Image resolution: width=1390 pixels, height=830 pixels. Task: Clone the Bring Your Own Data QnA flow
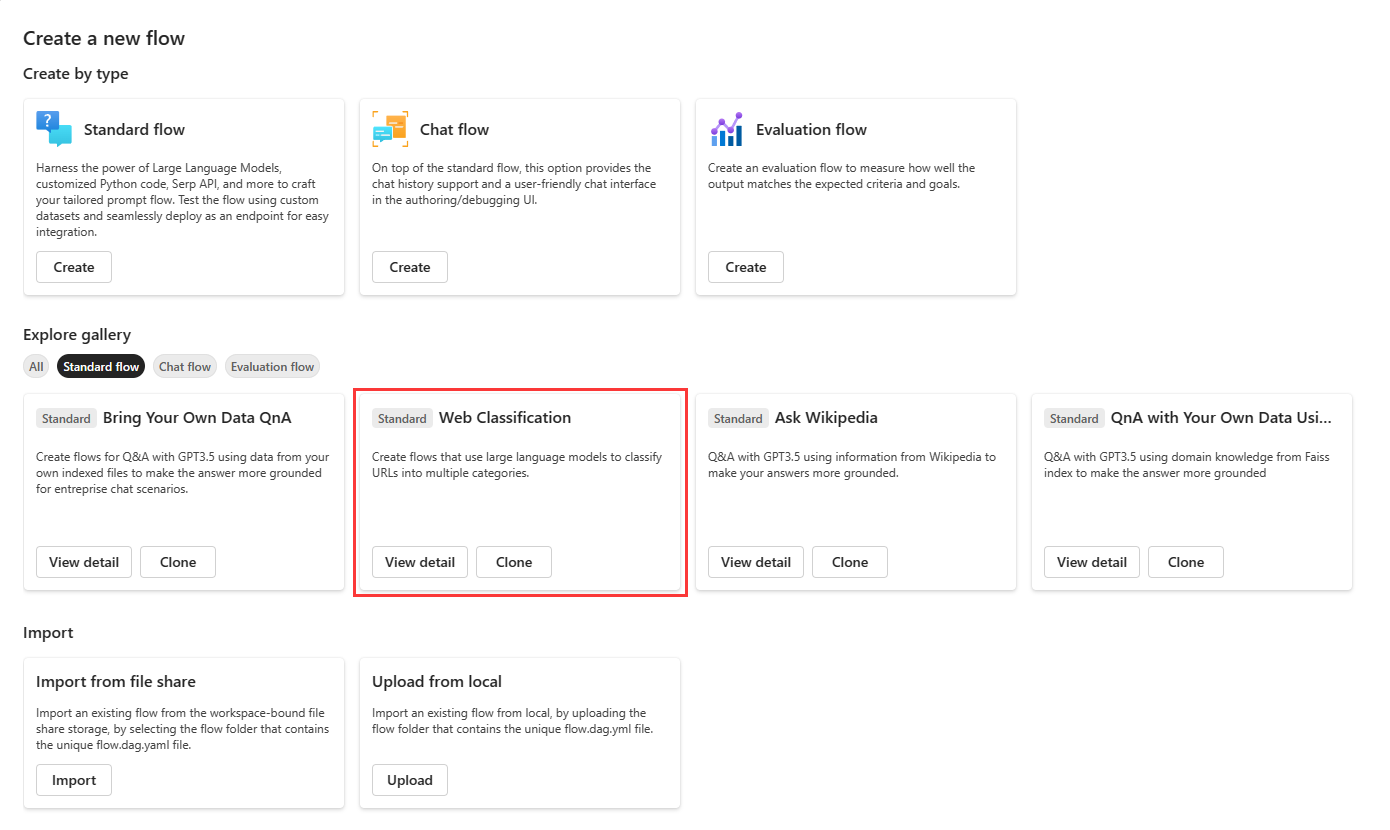(x=178, y=562)
